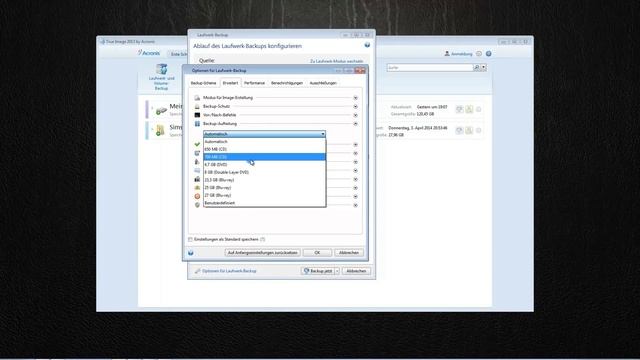Switch to the Backup-Schema tab

point(203,83)
